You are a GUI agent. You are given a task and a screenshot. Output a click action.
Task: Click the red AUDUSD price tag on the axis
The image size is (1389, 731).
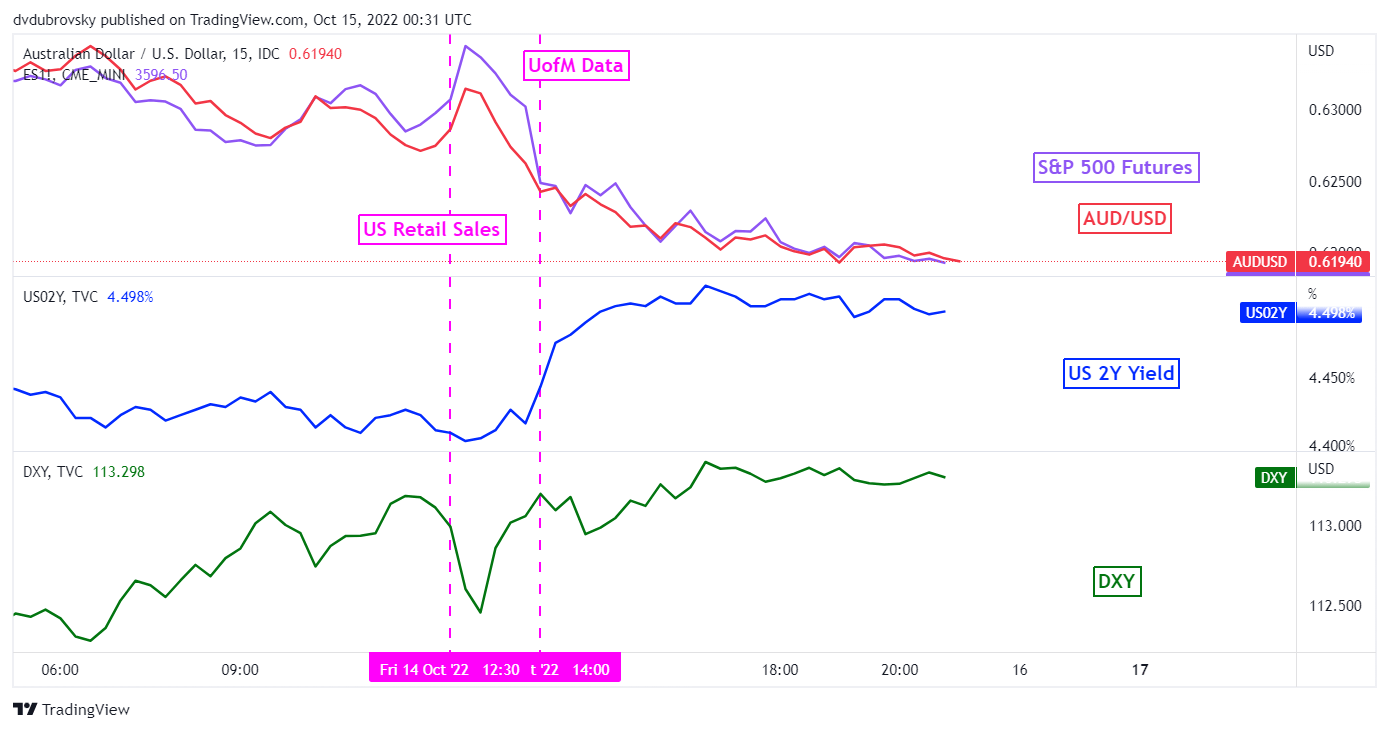1259,262
